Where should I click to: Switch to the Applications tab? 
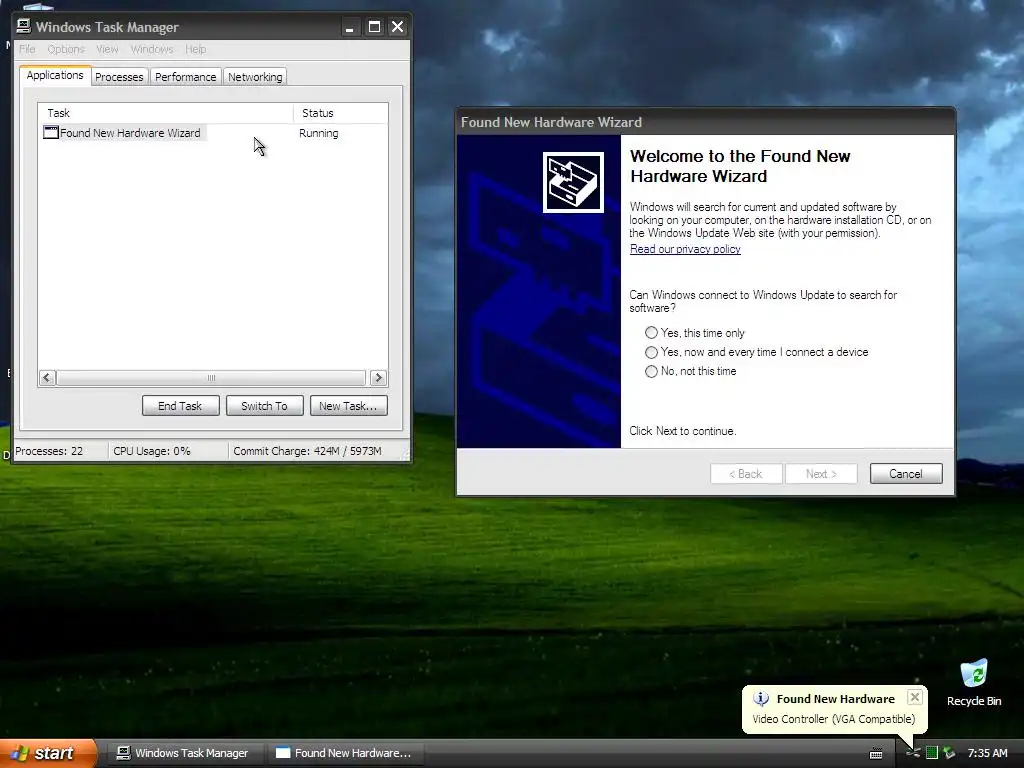point(55,75)
